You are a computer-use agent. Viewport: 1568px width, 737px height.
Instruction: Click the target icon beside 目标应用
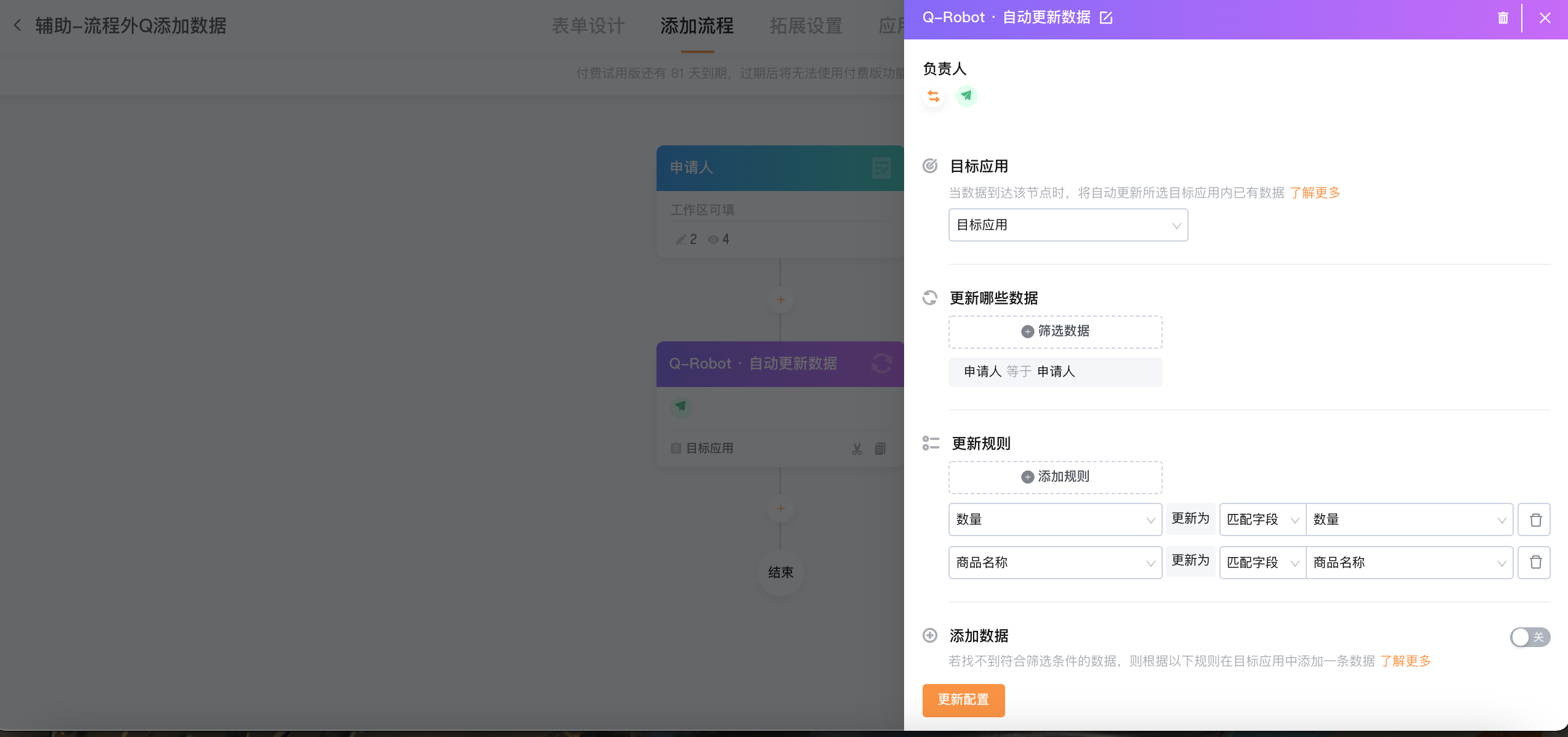(x=930, y=166)
